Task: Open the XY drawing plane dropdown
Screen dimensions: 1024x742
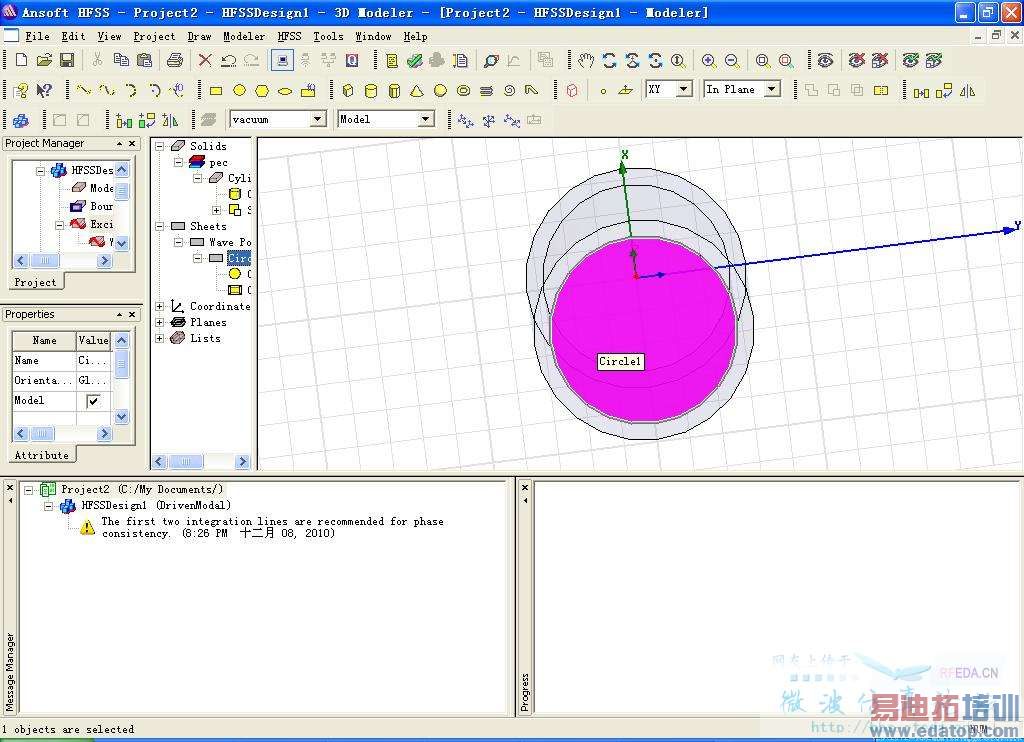Action: pyautogui.click(x=684, y=89)
